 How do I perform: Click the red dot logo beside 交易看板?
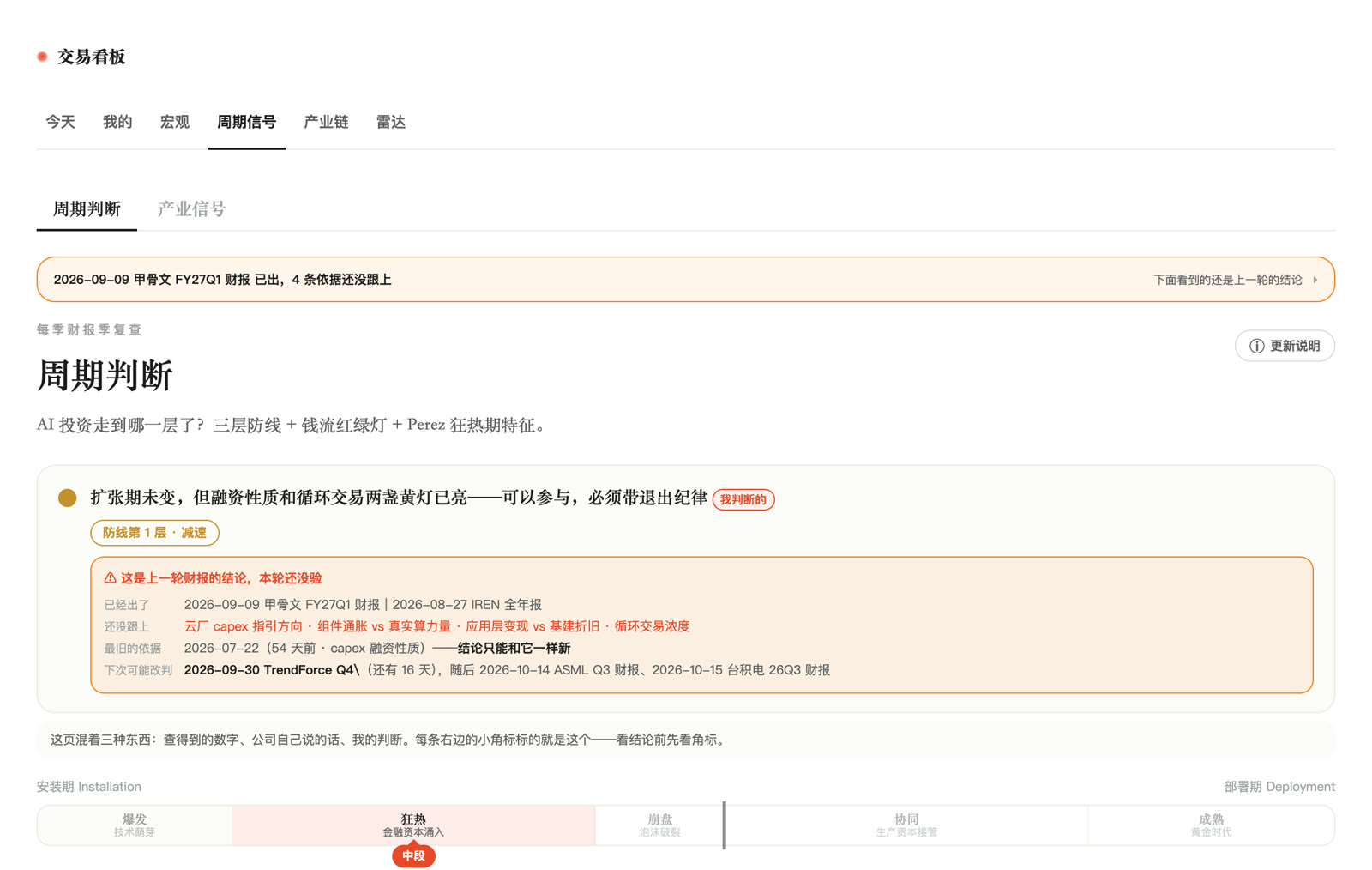tap(42, 57)
